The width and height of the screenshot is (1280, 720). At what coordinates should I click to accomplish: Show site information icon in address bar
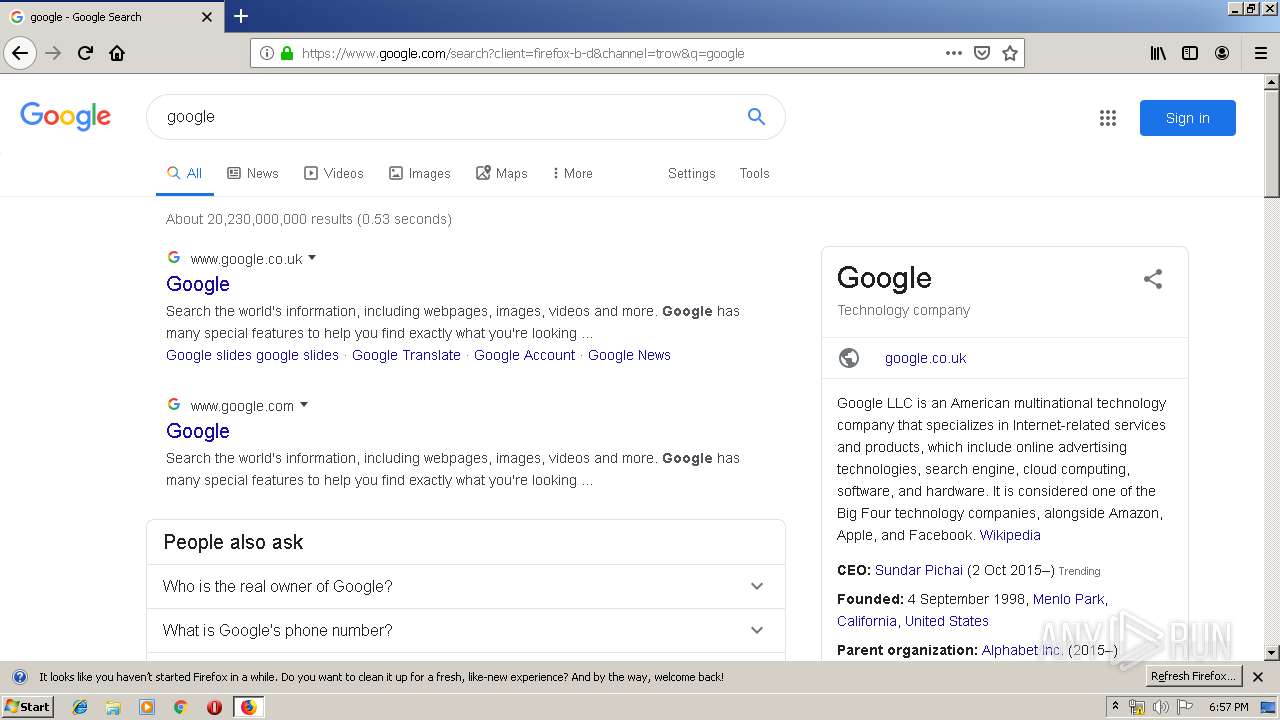[266, 53]
